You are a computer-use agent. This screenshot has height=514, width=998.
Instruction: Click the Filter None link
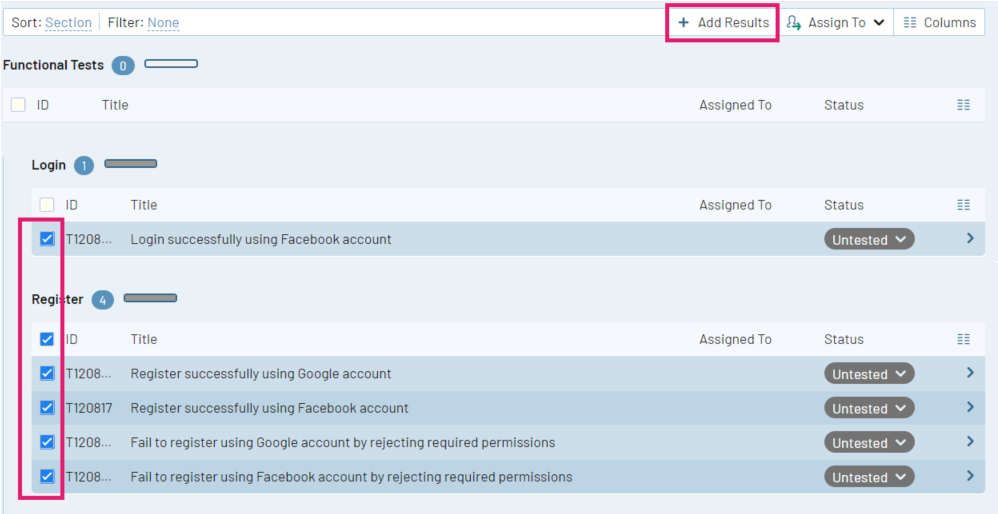163,22
